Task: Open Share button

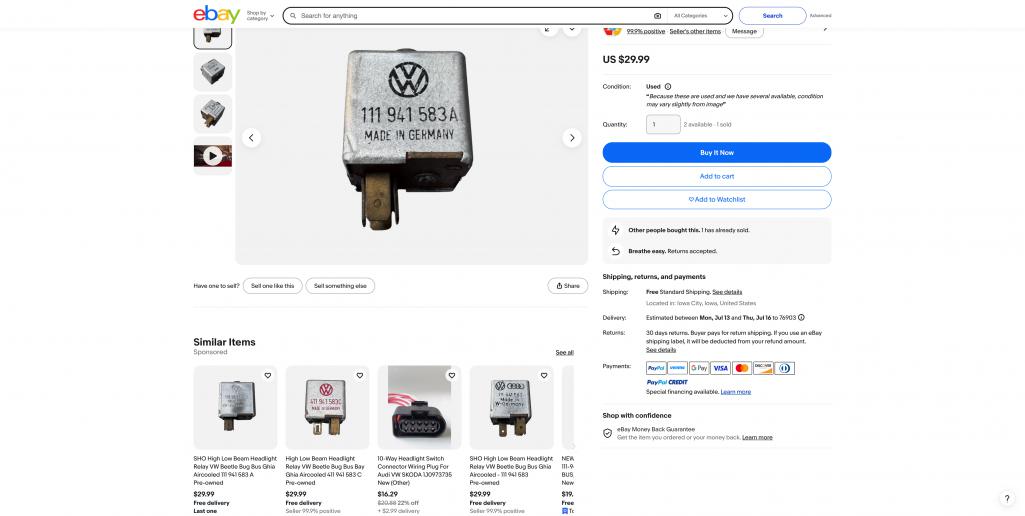Action: [567, 286]
